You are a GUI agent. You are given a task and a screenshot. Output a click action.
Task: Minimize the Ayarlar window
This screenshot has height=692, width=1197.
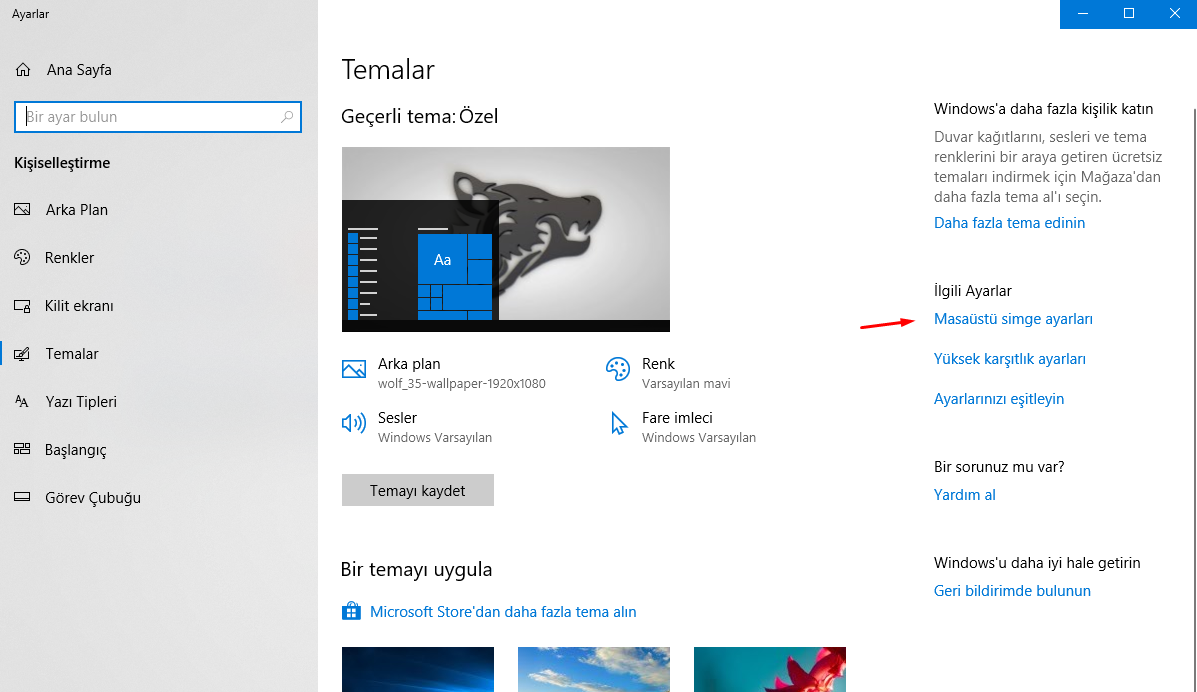(1082, 14)
